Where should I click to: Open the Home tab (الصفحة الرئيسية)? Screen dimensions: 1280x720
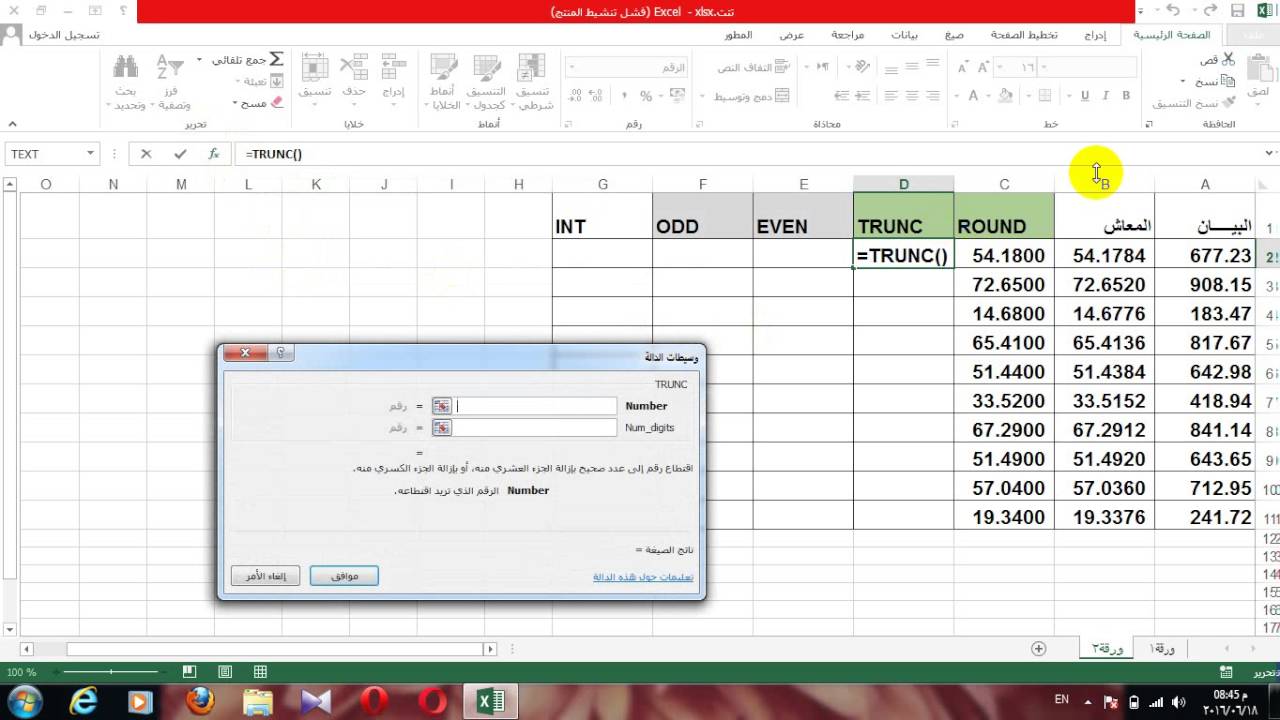(1172, 35)
